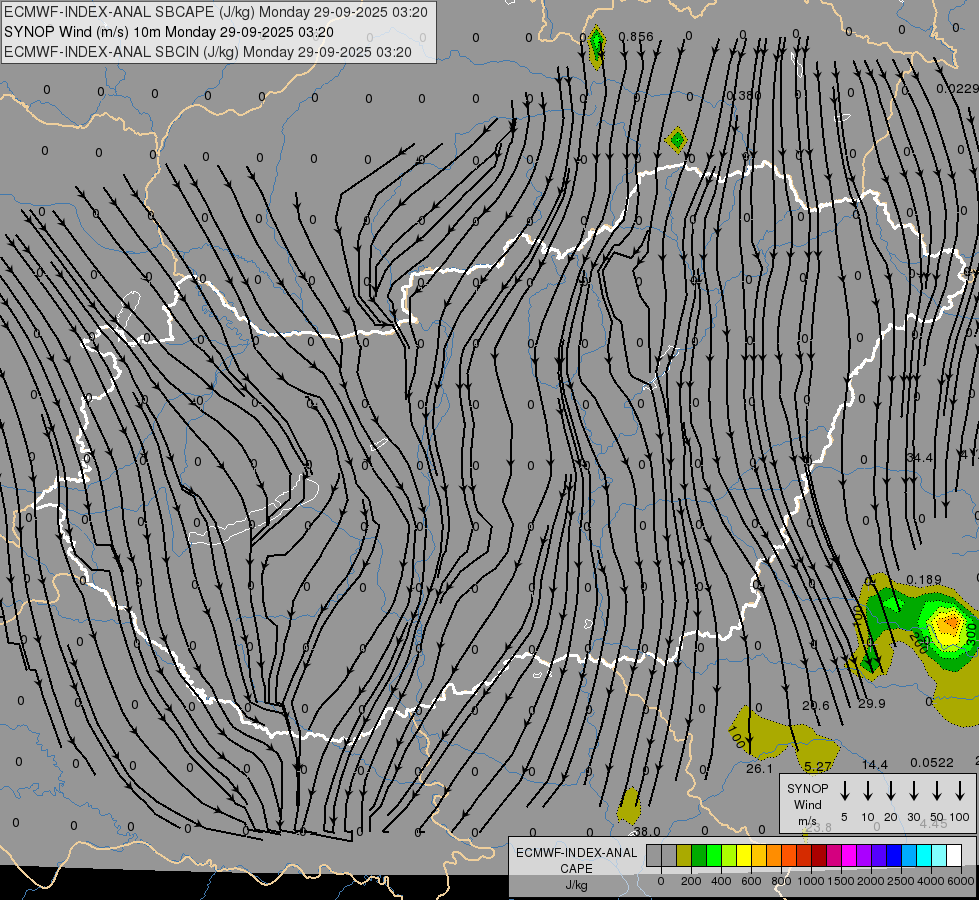Click the SYNOP Wind 10m title line
The width and height of the screenshot is (979, 900).
tap(169, 32)
